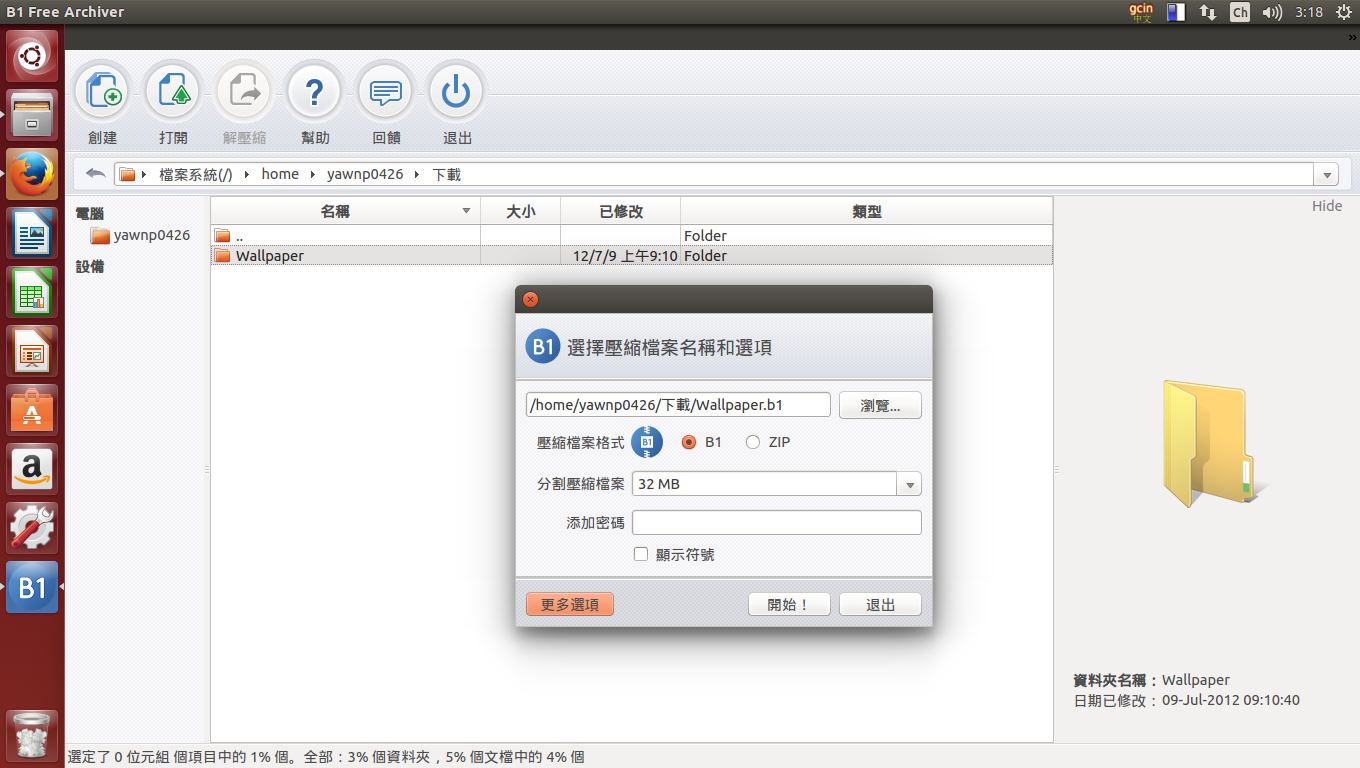Click the B1 logo in the dialog header
This screenshot has width=1360, height=768.
542,347
